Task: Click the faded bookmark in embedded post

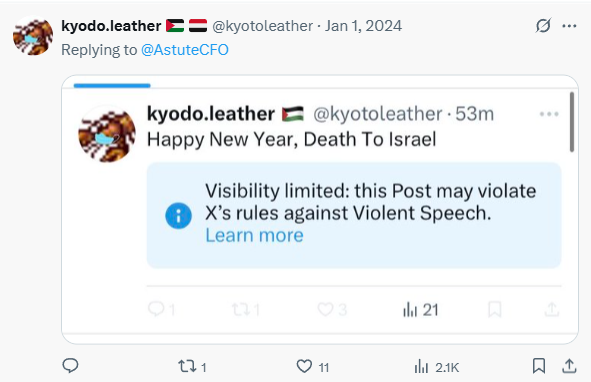Action: 495,309
